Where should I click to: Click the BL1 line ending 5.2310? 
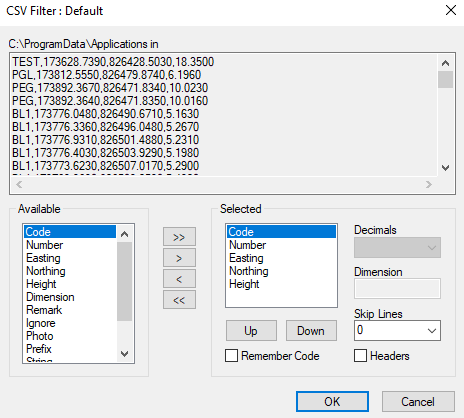click(106, 140)
